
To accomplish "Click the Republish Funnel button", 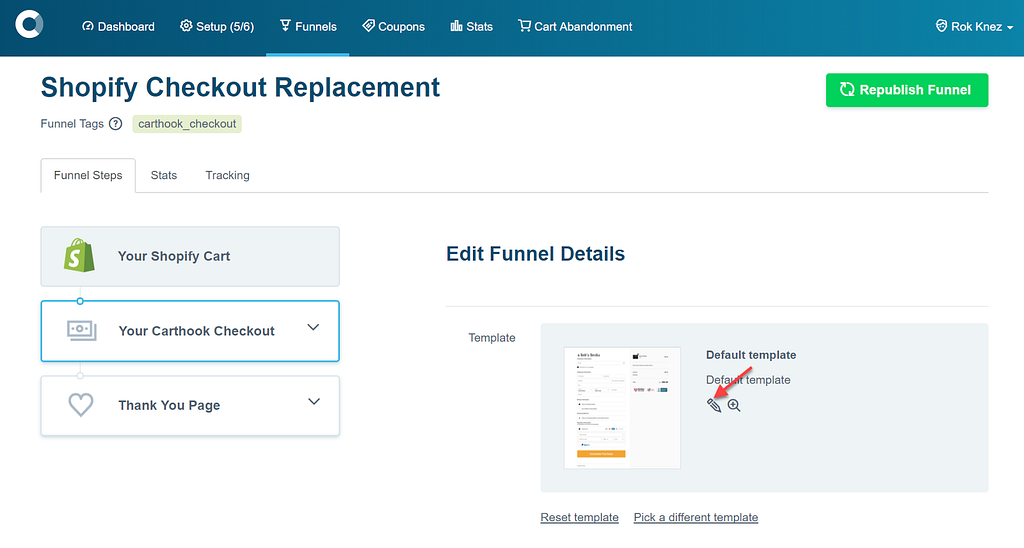I will (x=906, y=90).
